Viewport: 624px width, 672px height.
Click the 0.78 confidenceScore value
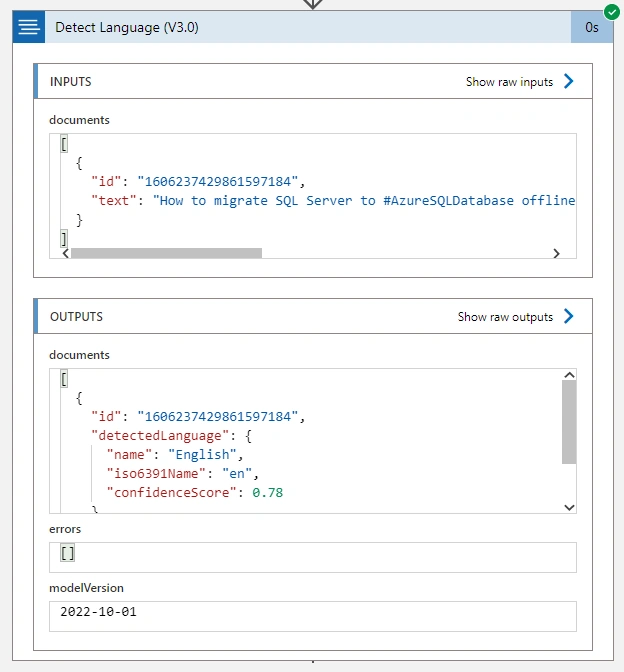pyautogui.click(x=267, y=492)
